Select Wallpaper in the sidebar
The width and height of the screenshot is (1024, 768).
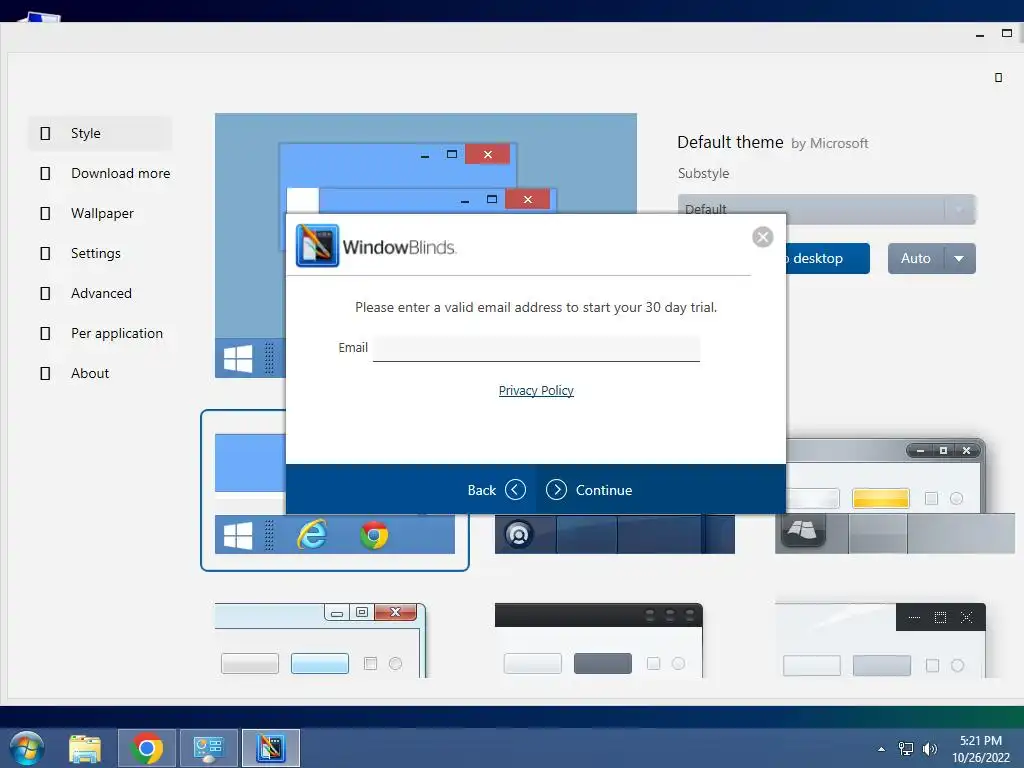[100, 213]
